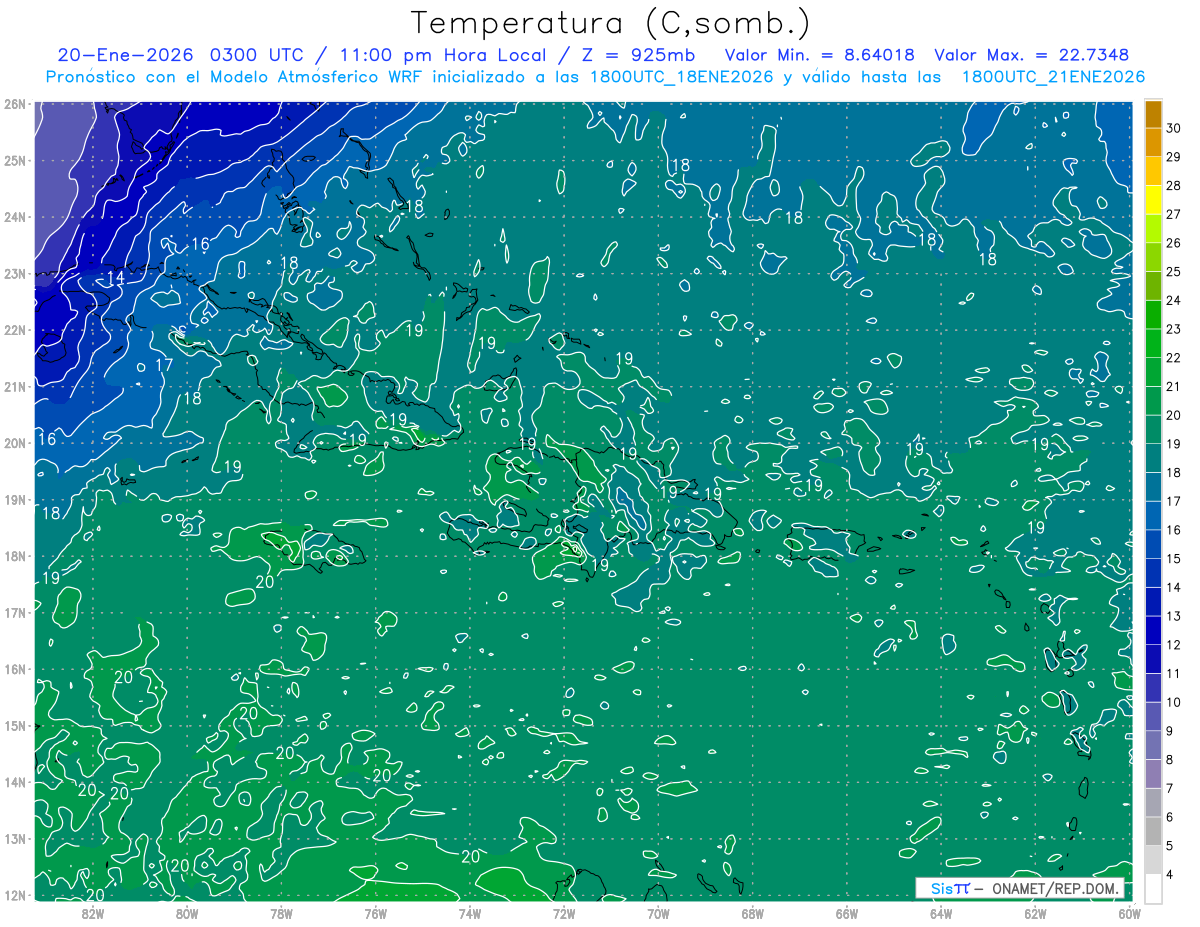Image resolution: width=1200 pixels, height=927 pixels.
Task: Click the latitude axis label "24N"
Action: pyautogui.click(x=14, y=217)
